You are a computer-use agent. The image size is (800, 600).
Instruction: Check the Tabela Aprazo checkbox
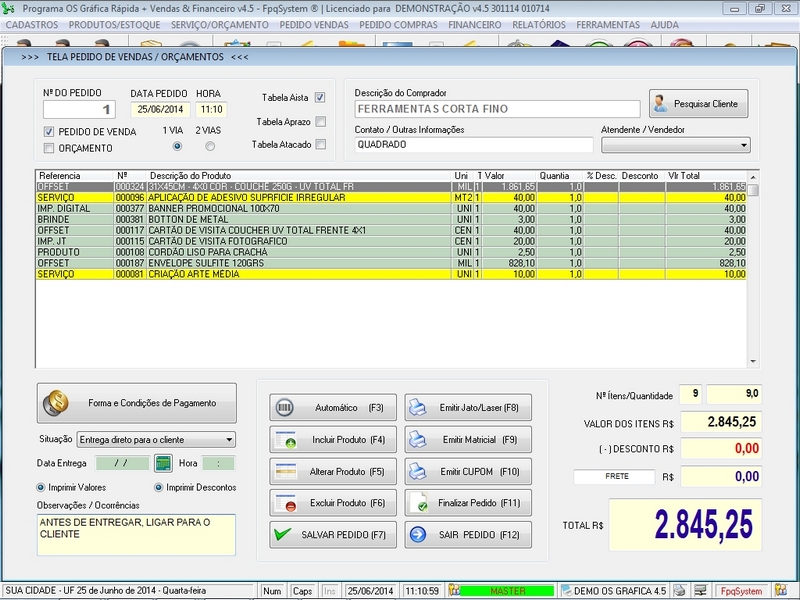320,122
